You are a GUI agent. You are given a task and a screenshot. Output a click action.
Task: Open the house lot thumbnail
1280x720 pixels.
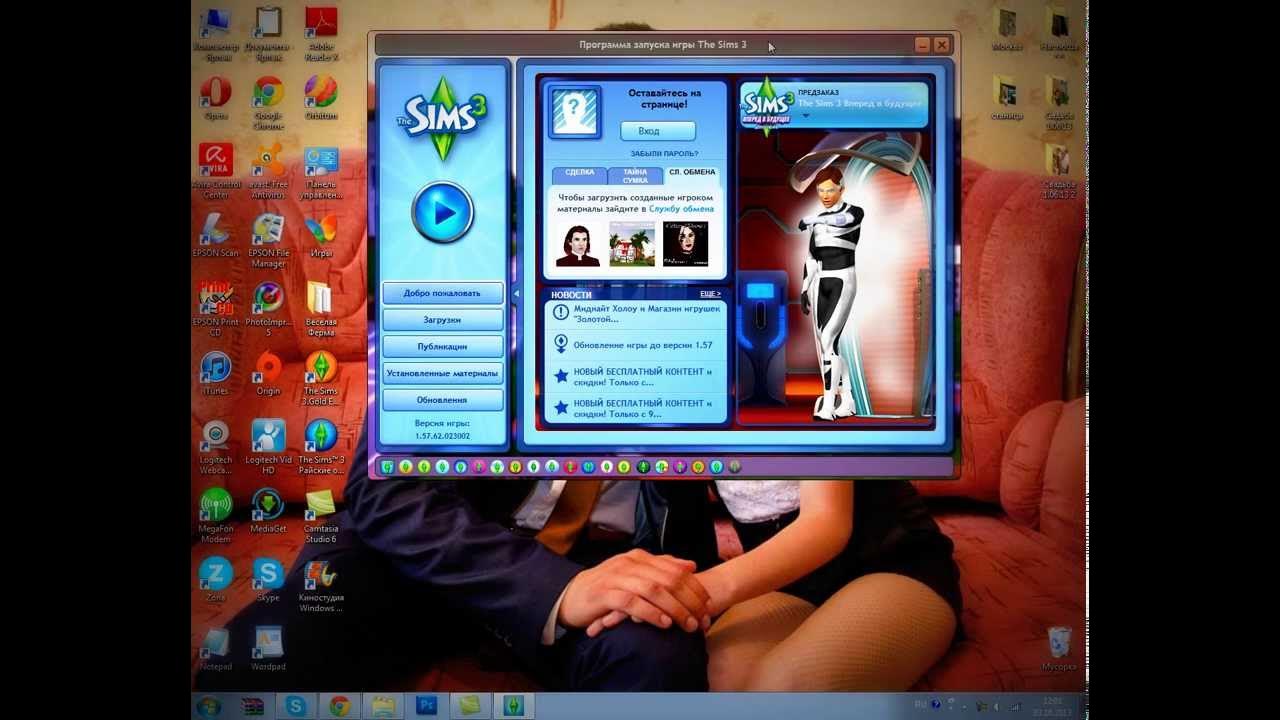click(x=632, y=244)
